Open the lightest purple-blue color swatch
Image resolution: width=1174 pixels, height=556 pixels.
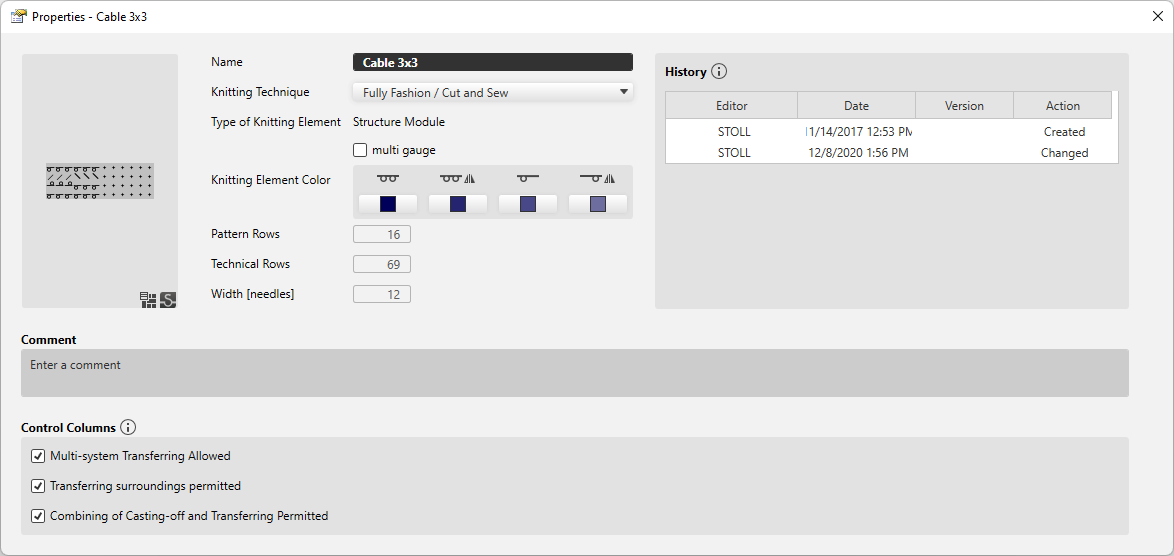click(x=598, y=204)
